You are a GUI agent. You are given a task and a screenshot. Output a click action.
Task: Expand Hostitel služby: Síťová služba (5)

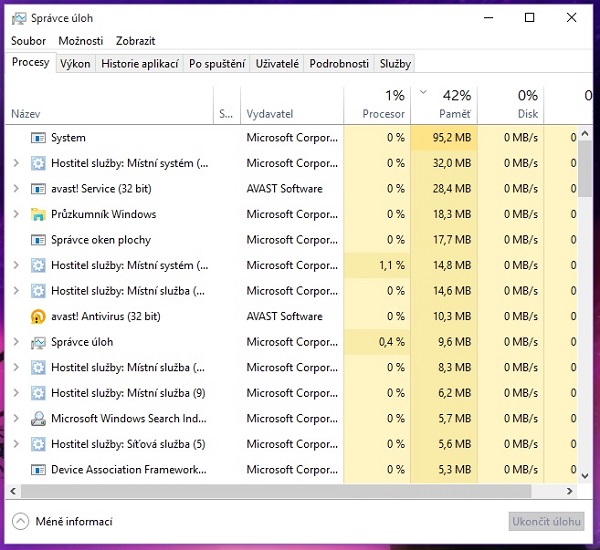16,444
